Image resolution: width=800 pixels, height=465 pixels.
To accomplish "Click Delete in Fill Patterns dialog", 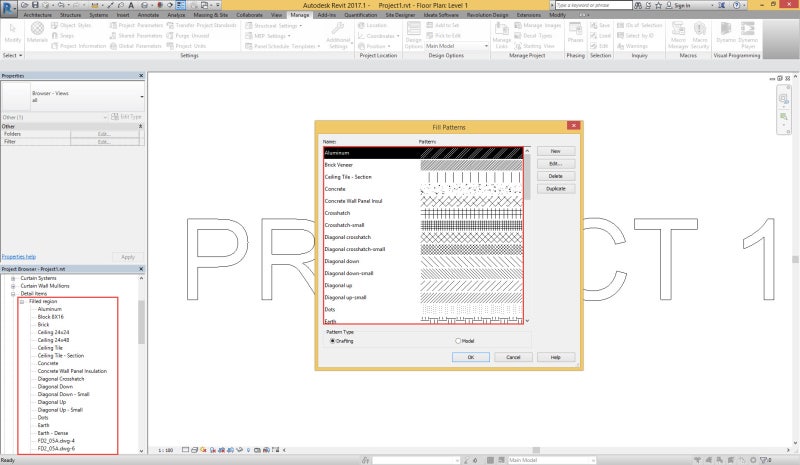I will pos(556,176).
